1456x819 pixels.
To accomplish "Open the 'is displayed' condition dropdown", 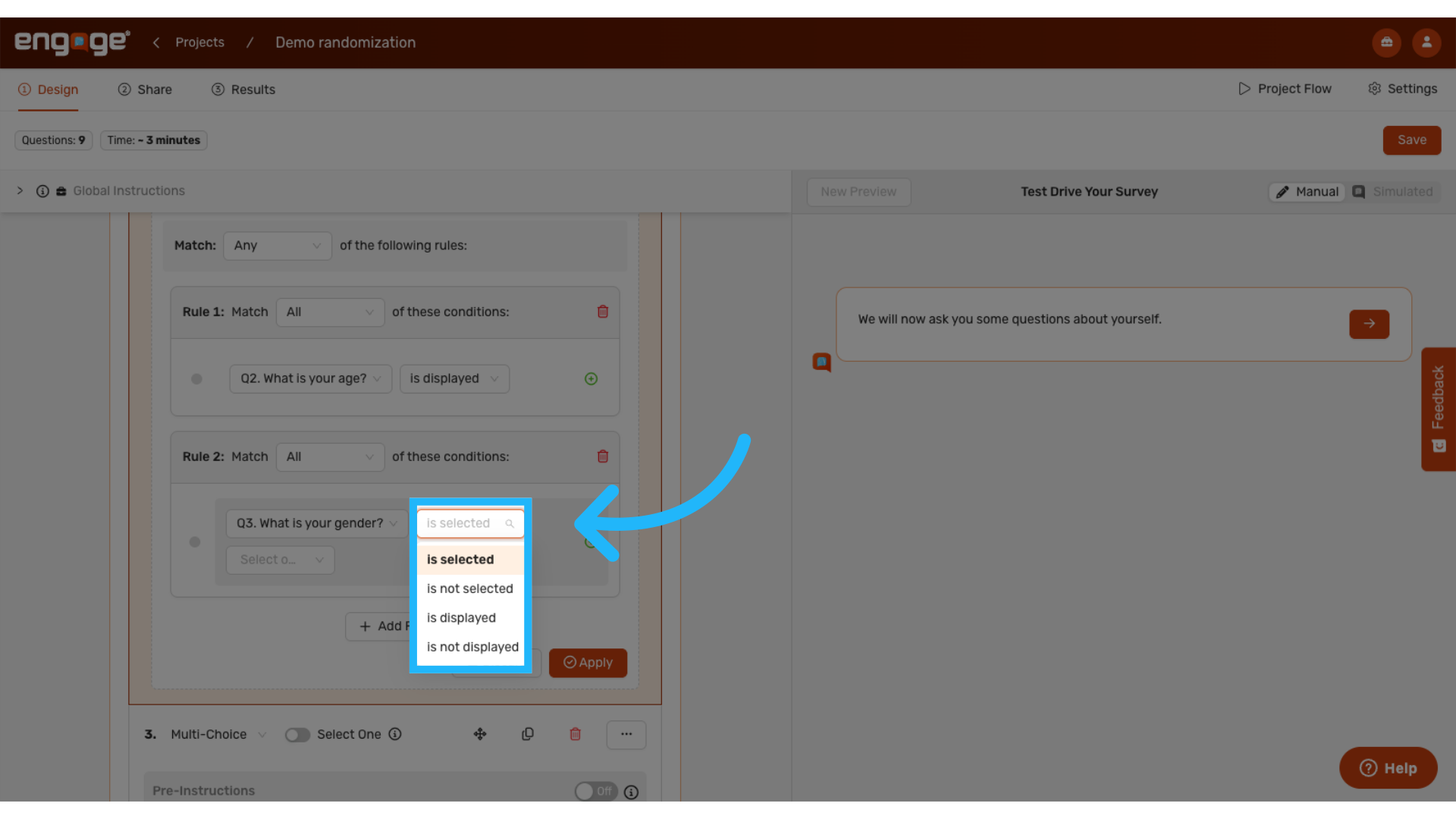I will click(454, 378).
